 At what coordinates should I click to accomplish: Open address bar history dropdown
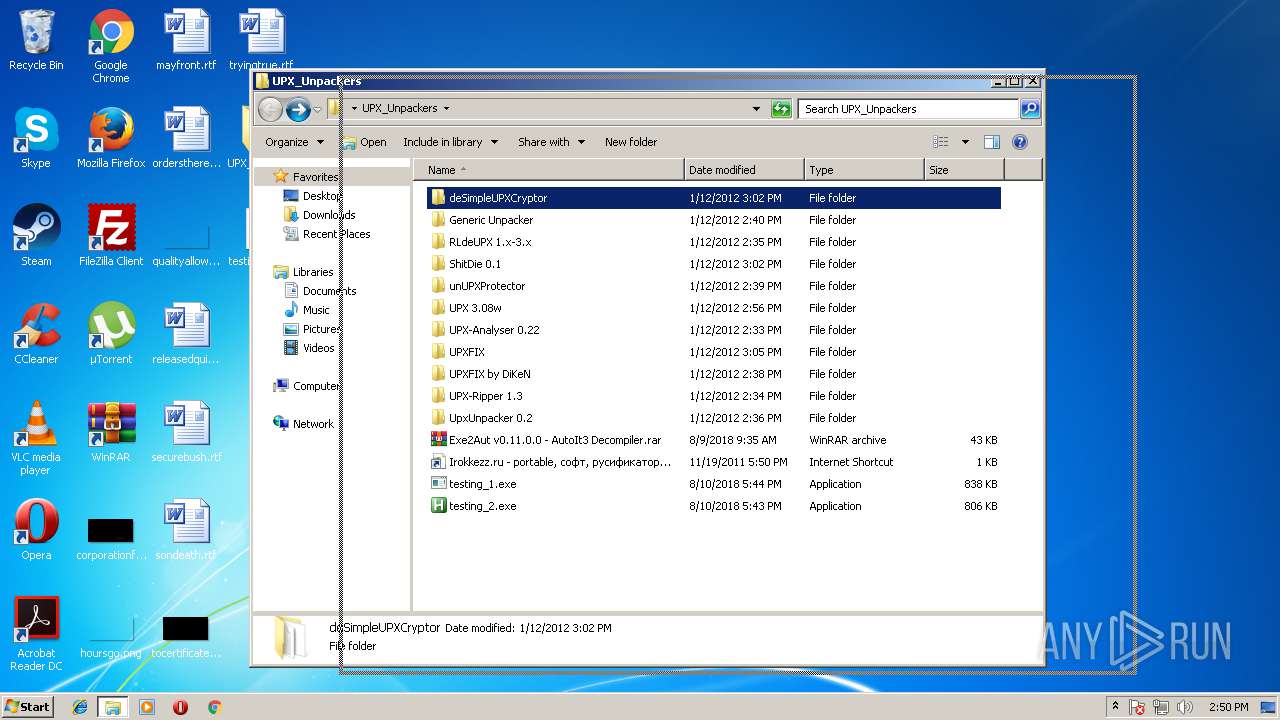point(757,109)
